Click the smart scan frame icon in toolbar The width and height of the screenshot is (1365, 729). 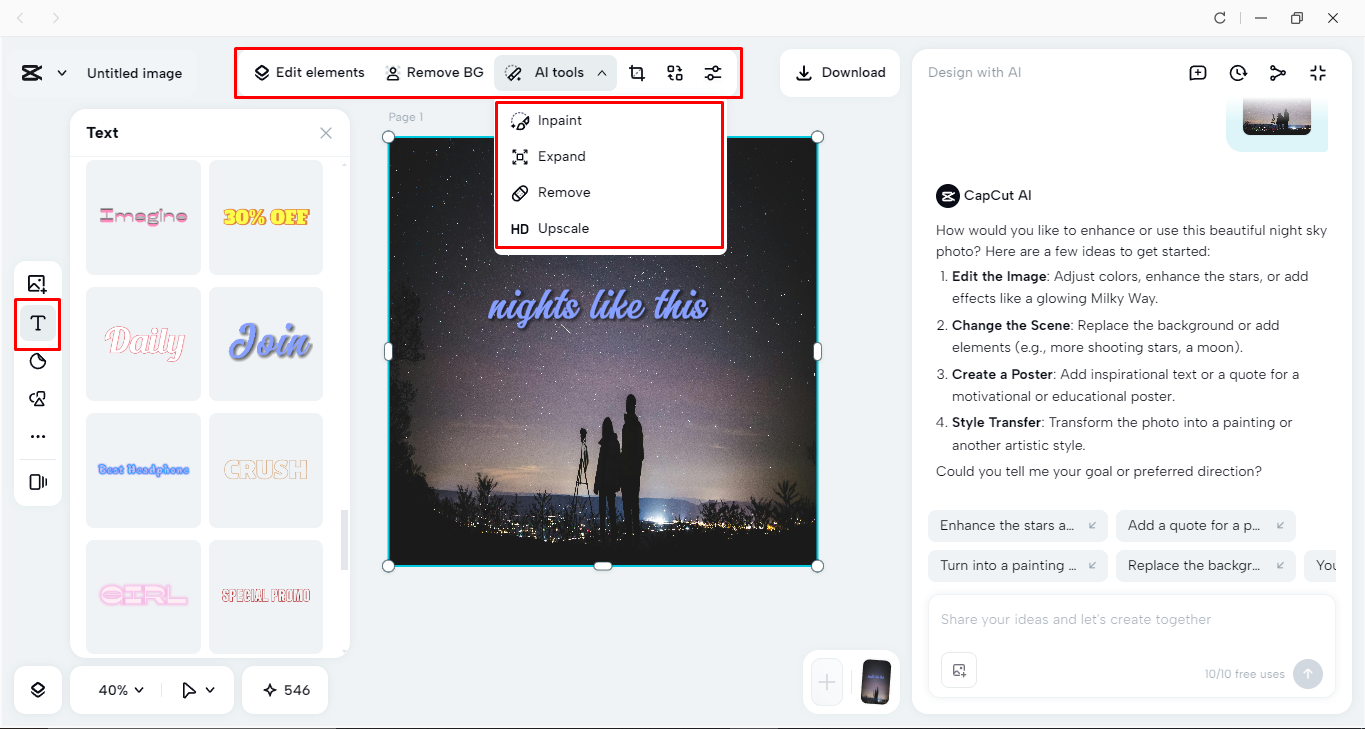675,73
